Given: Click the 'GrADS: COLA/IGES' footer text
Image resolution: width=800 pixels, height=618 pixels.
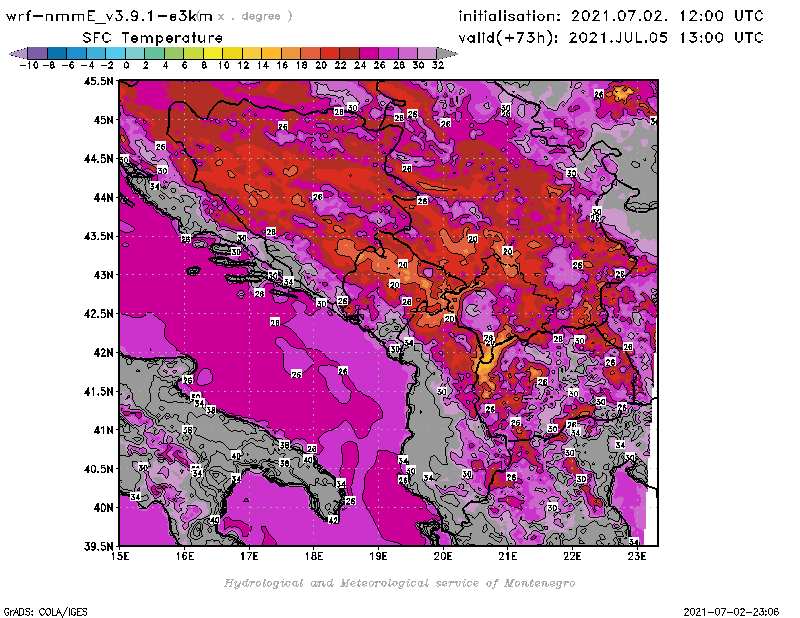Looking at the screenshot, I should 45,612.
